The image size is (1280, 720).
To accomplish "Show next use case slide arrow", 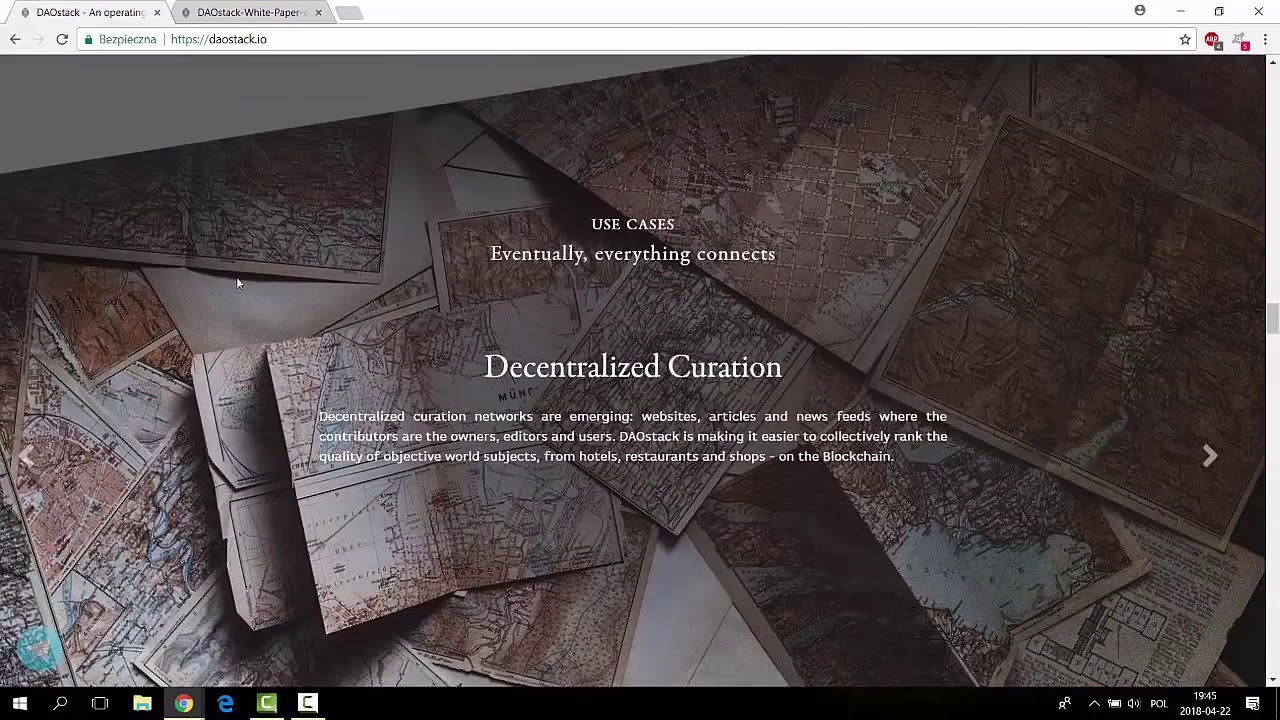I will tap(1210, 456).
